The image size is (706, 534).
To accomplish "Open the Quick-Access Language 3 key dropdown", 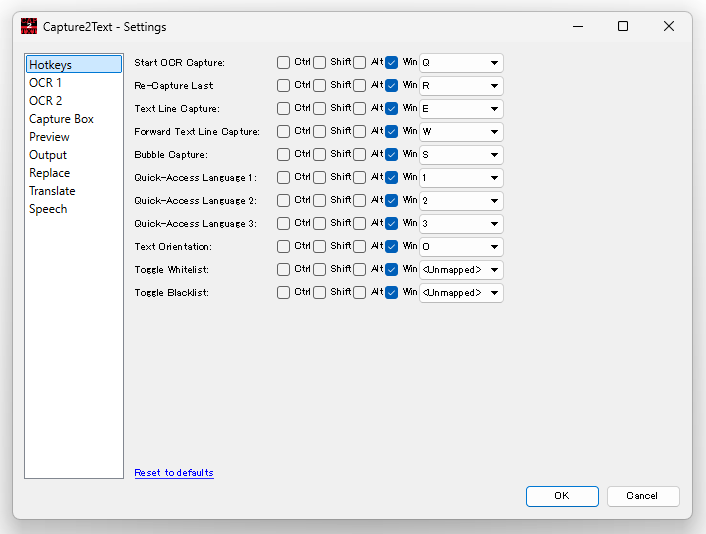I will [x=461, y=223].
